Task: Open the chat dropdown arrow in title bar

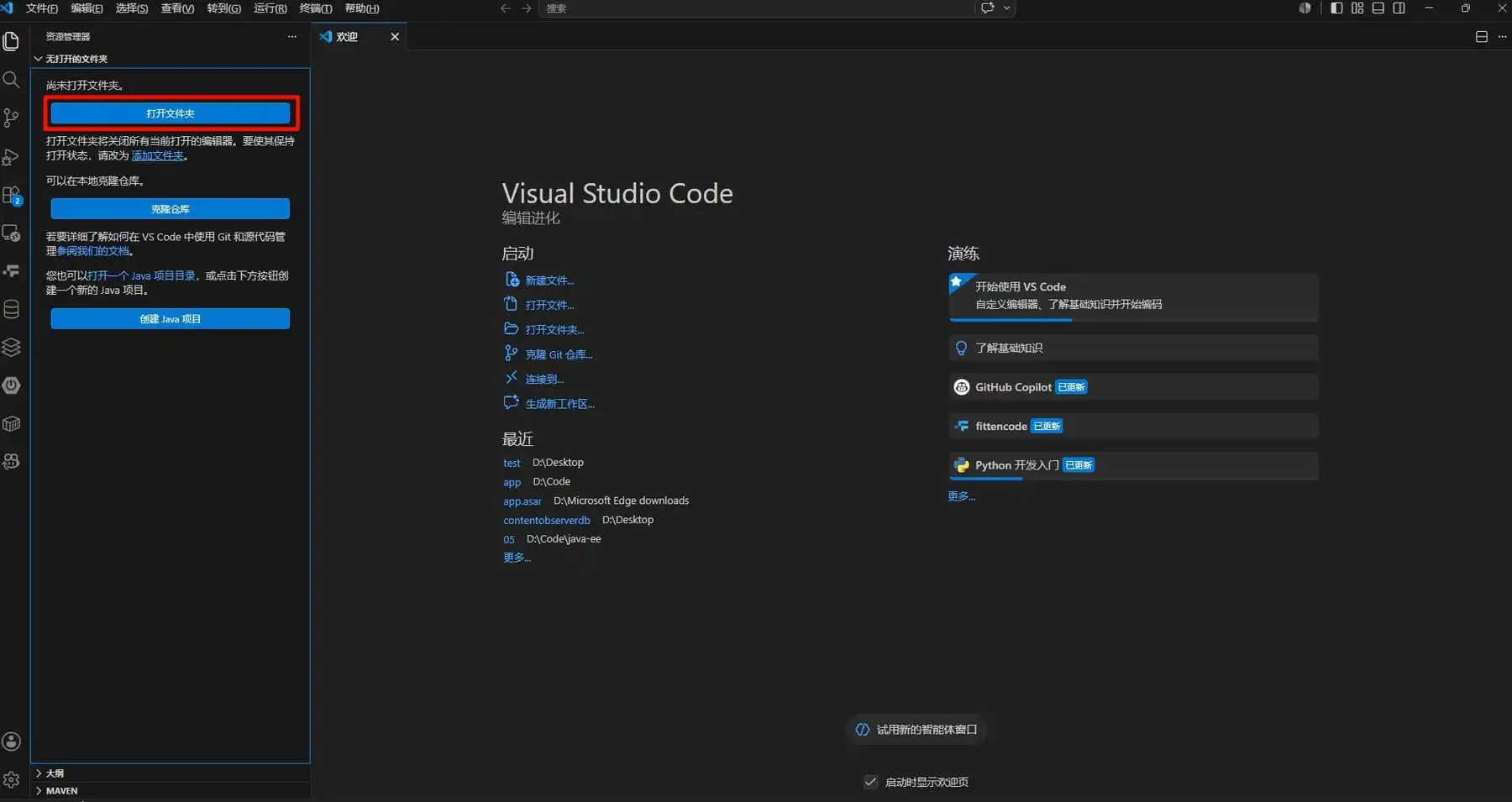Action: click(1006, 8)
